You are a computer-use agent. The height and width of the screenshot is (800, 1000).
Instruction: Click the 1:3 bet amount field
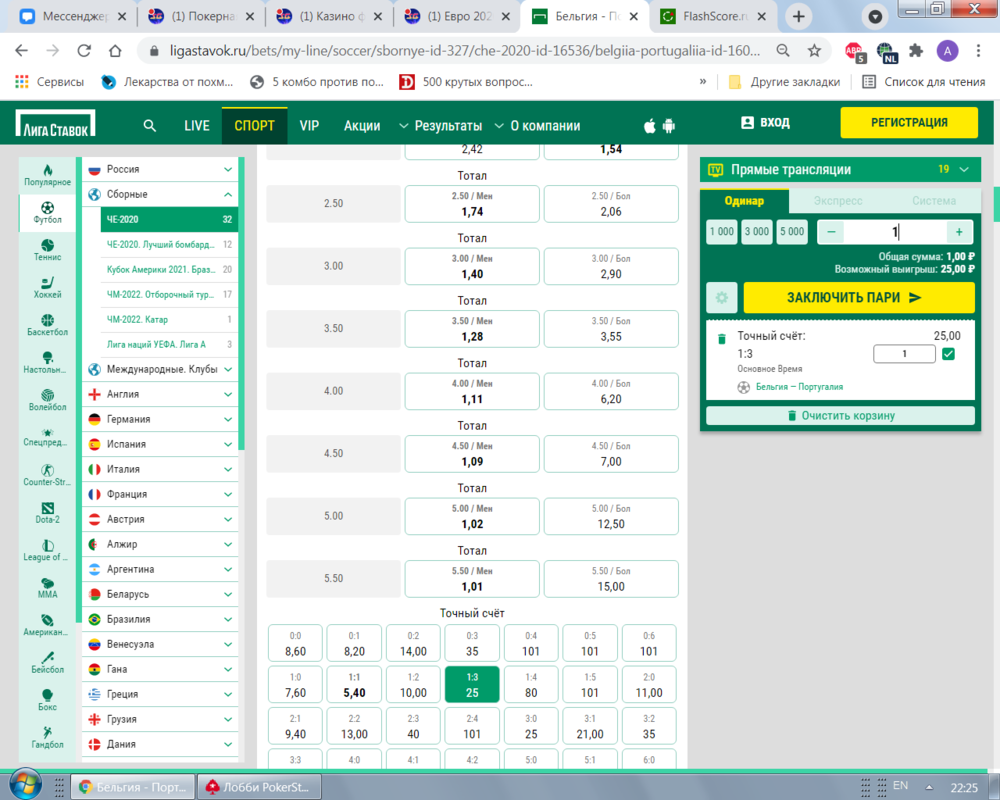(x=904, y=354)
